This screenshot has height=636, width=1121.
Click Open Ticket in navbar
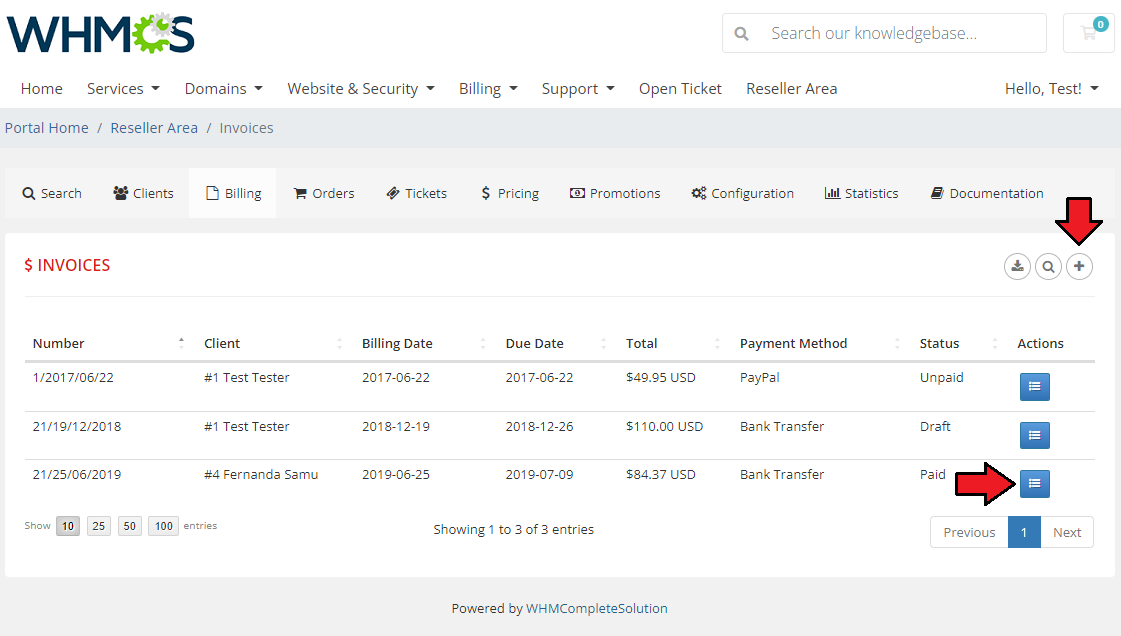tap(680, 89)
